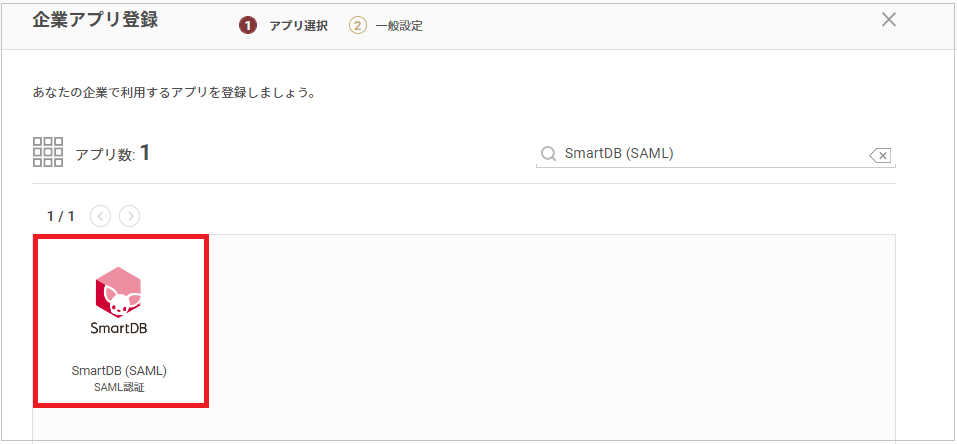Click the grid view icon beside アプリ数
This screenshot has height=444, width=957.
click(x=48, y=152)
